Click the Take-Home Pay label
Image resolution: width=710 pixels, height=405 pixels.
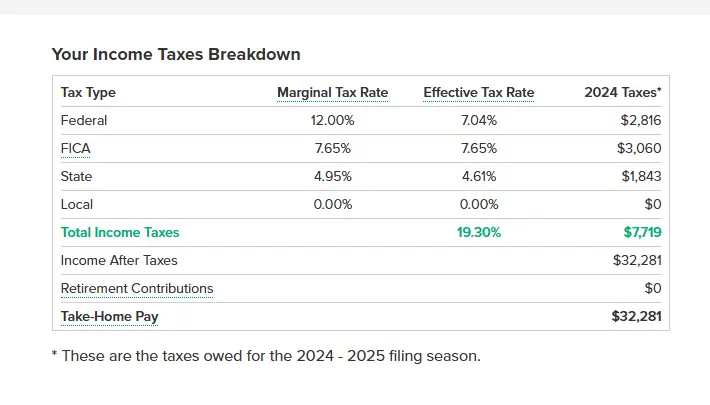pyautogui.click(x=110, y=317)
